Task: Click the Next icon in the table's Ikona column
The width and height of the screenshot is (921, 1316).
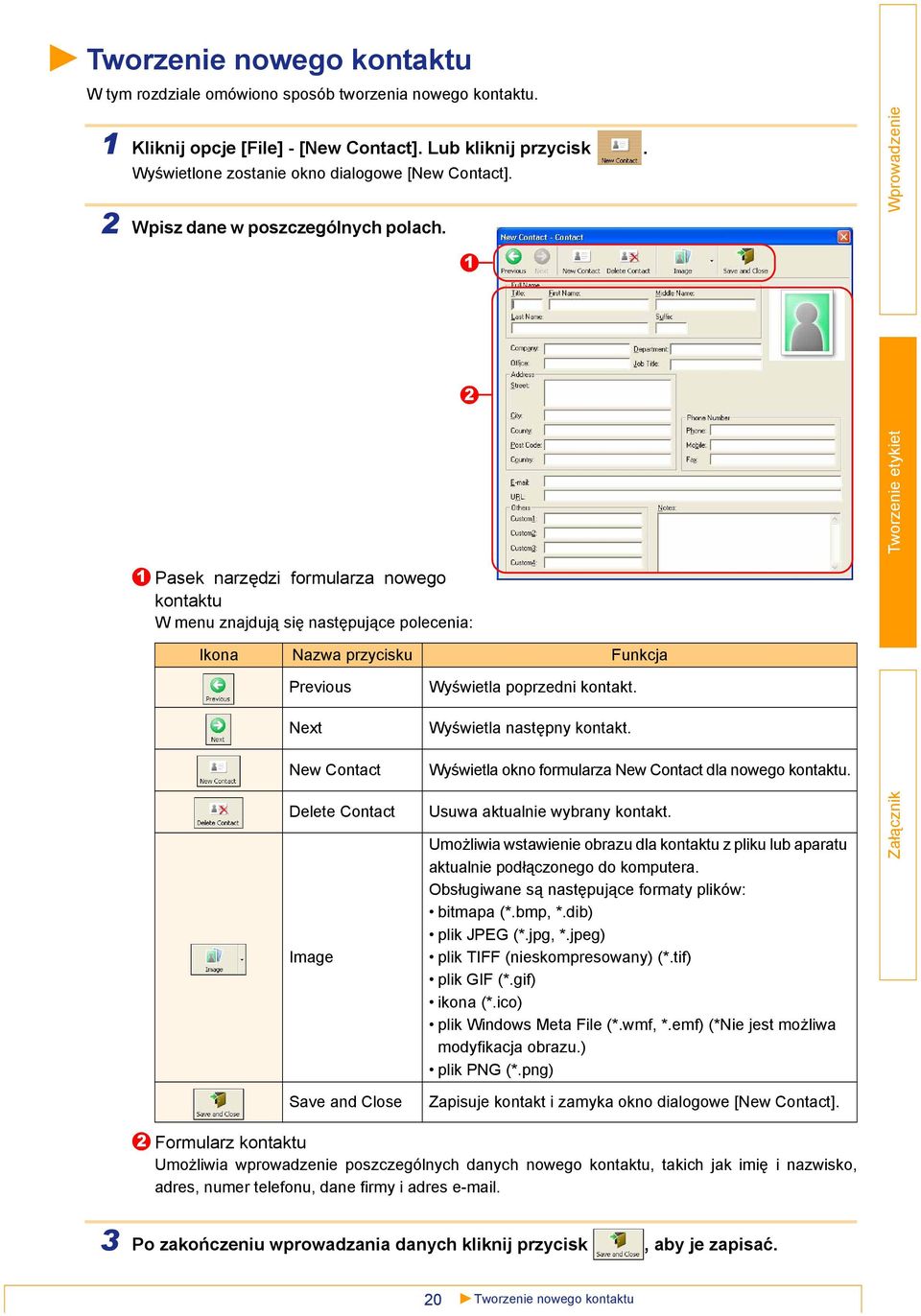Action: click(x=218, y=729)
